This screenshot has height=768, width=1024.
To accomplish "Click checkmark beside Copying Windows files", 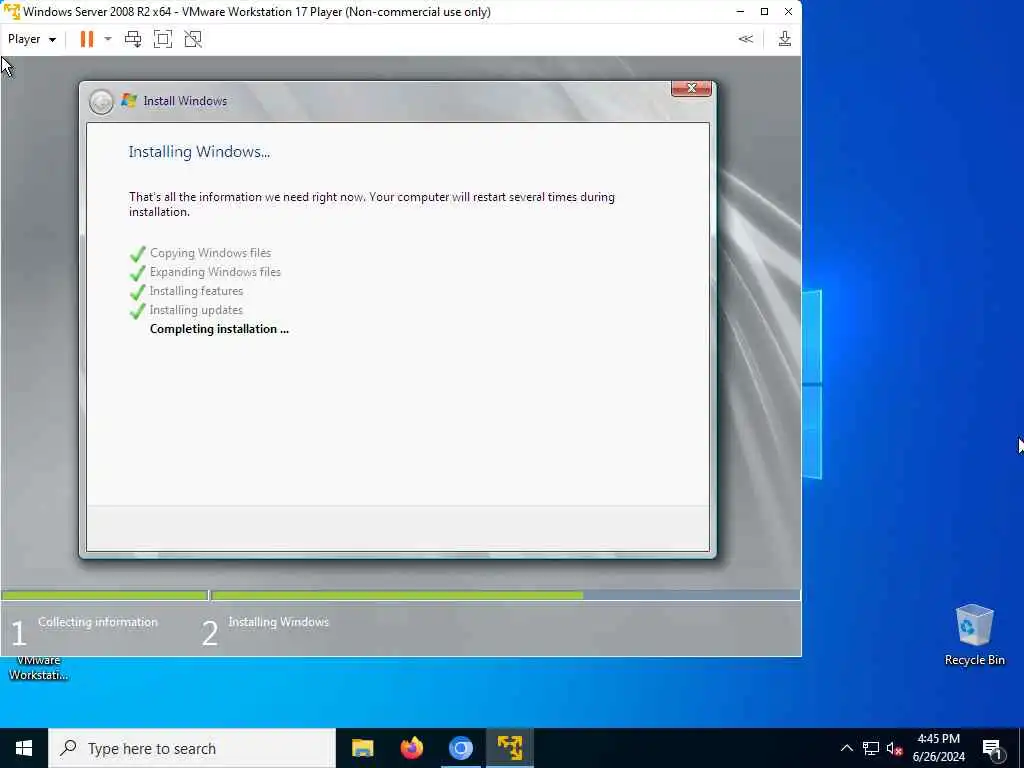I will point(138,253).
